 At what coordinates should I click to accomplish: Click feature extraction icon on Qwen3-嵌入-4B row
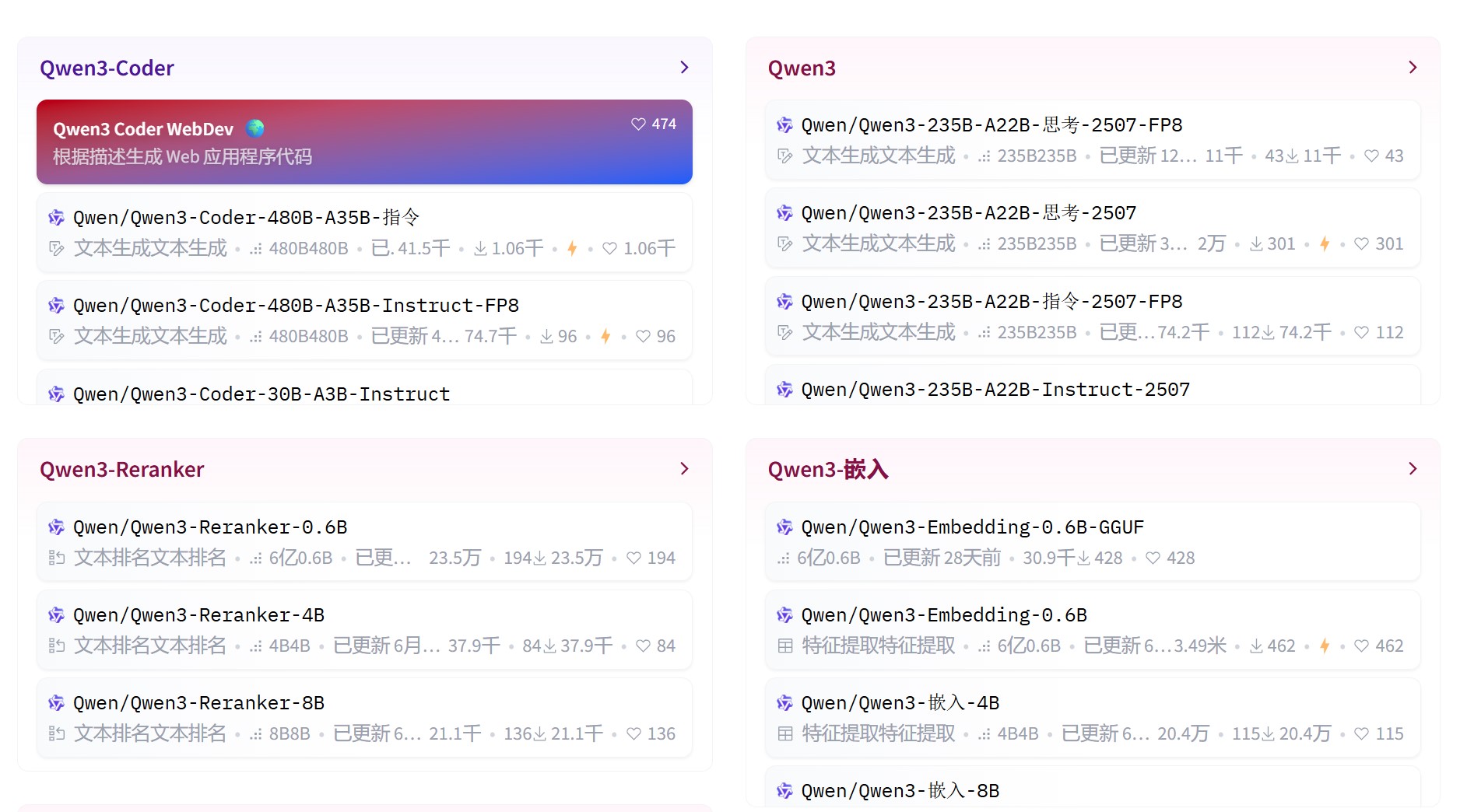coord(784,734)
